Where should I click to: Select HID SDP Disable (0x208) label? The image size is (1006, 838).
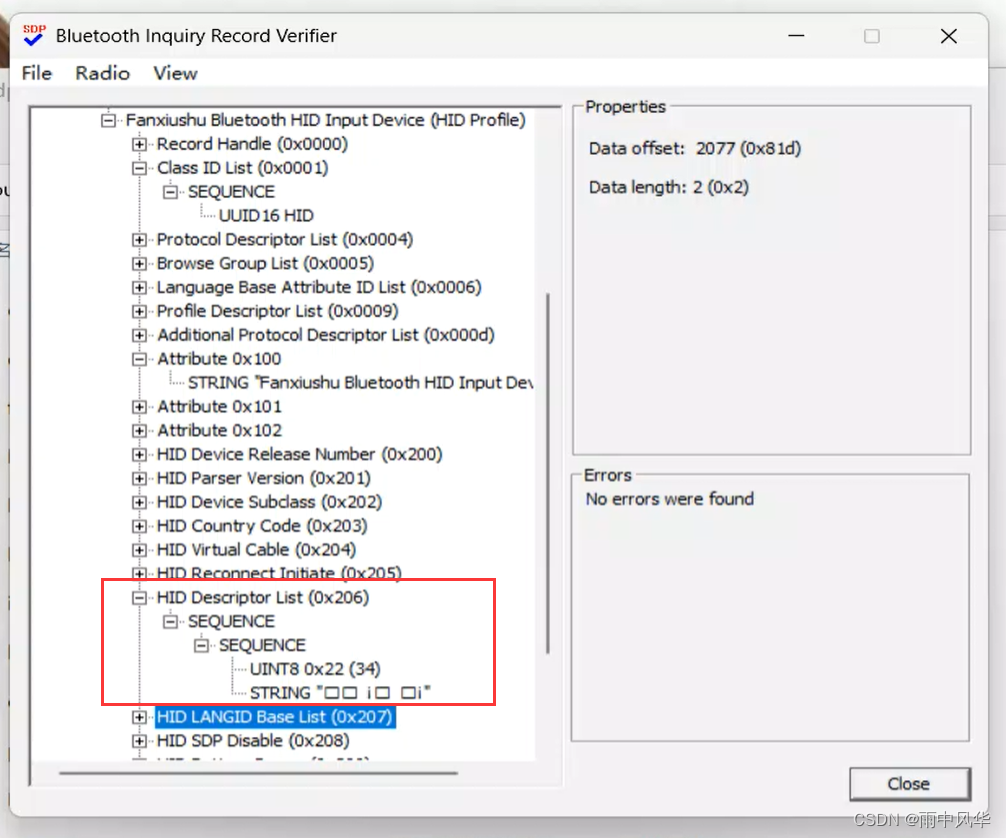(253, 740)
